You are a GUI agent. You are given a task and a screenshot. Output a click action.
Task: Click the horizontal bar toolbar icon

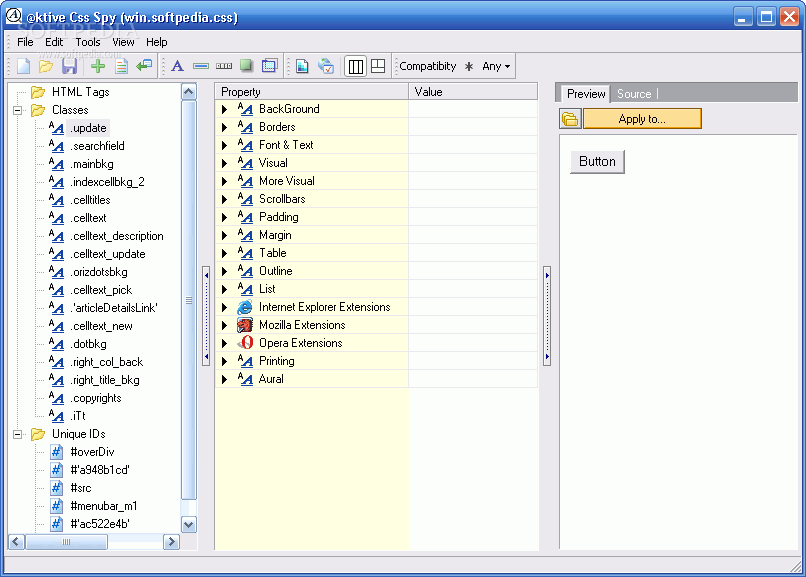tap(200, 66)
